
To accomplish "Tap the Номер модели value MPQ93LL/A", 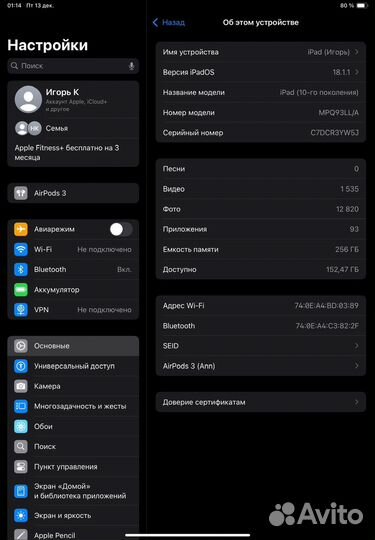I will [338, 113].
